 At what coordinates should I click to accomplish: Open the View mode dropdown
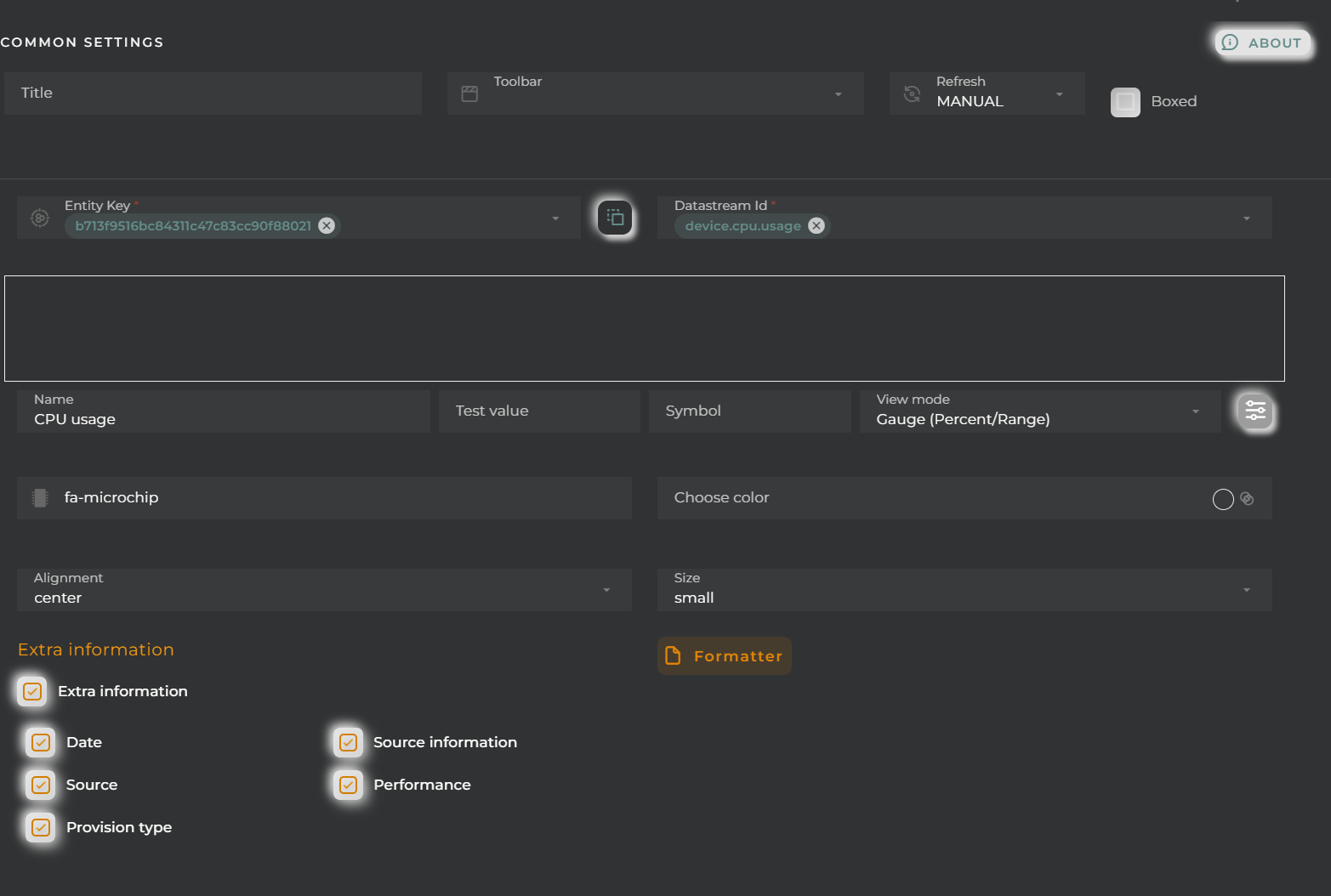(1040, 411)
